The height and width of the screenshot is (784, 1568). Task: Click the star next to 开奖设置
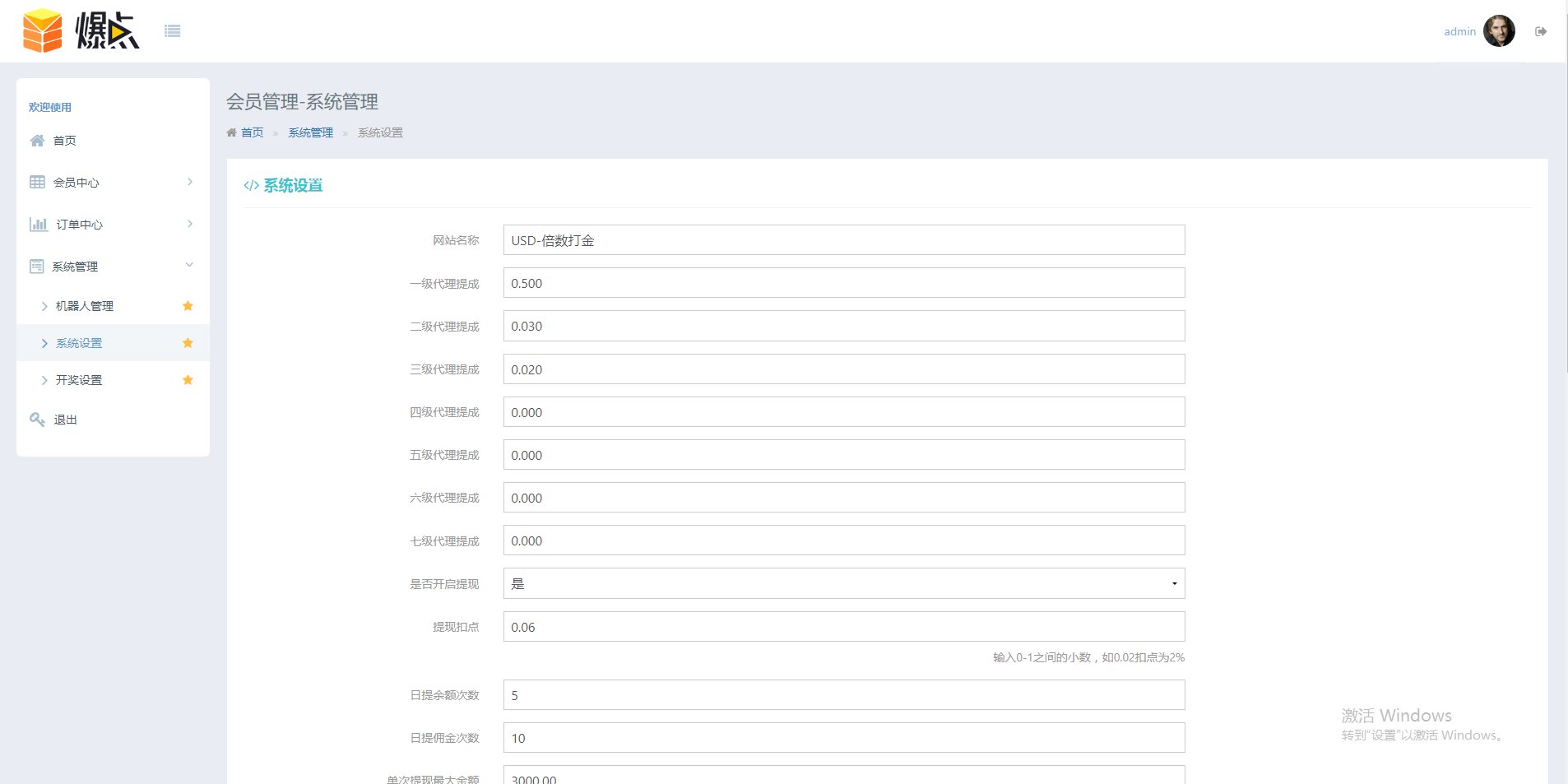(x=188, y=380)
